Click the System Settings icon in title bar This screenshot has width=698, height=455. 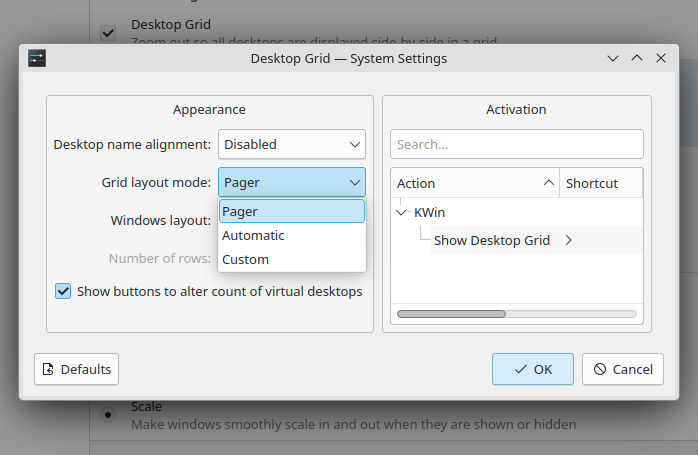tap(37, 59)
